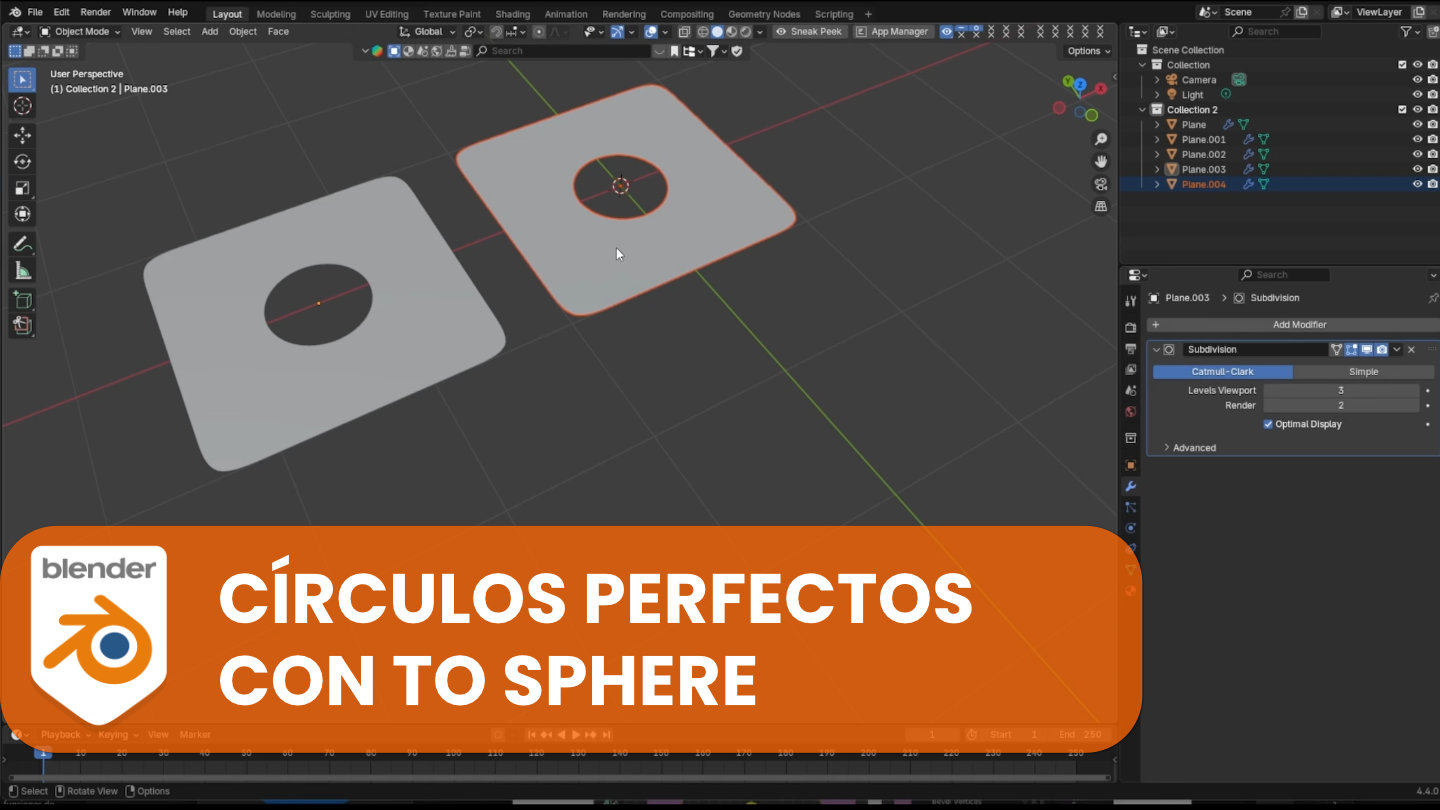Toggle modifier render camera button
Screen dimensions: 1440x810
[x=1381, y=349]
